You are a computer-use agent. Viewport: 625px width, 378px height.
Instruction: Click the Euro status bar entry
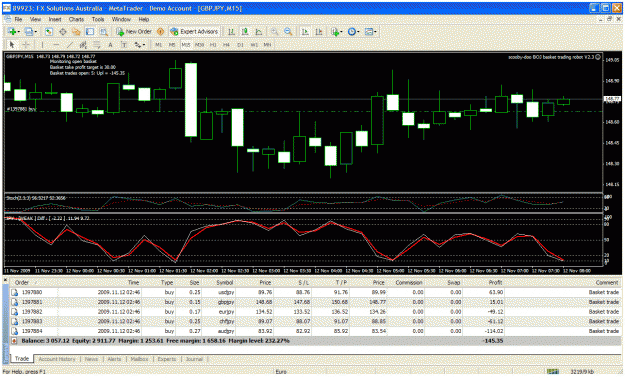(x=281, y=372)
